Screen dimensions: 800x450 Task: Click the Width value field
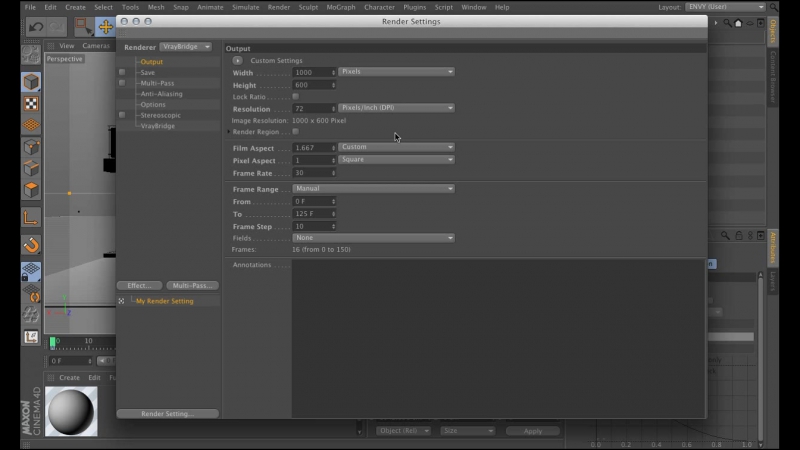coord(312,72)
